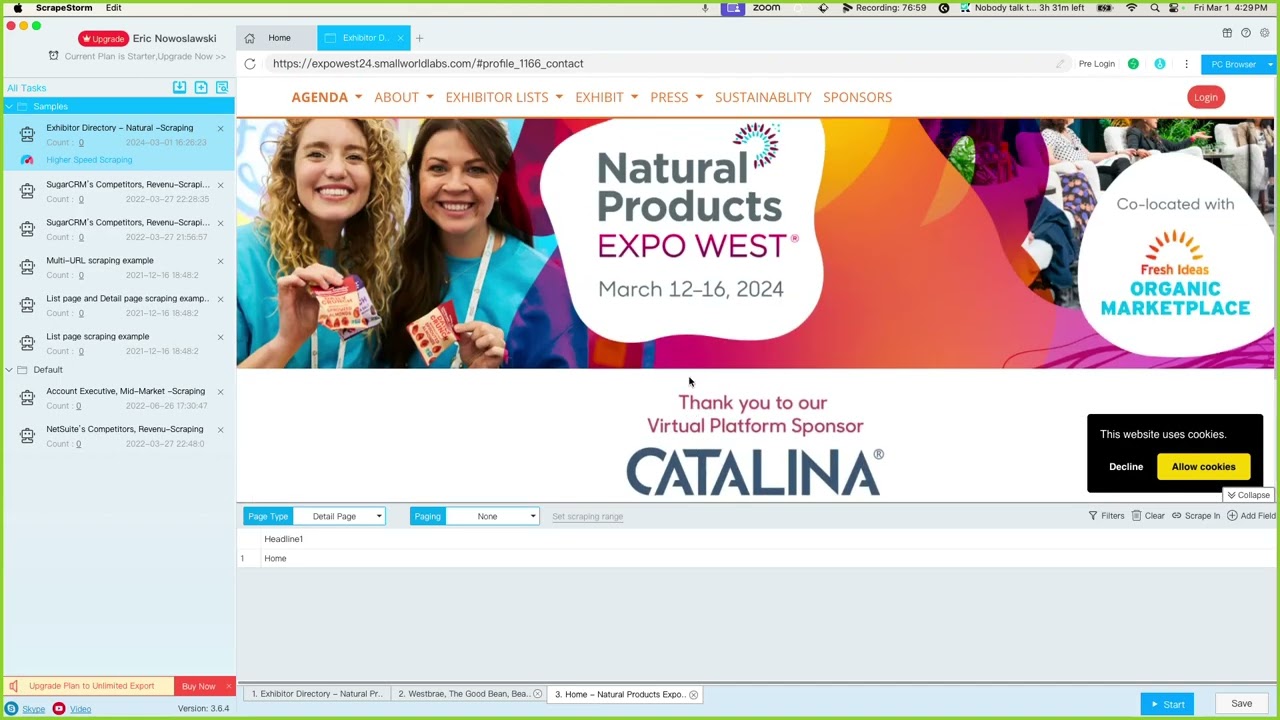This screenshot has width=1280, height=720.
Task: Click the Add Field plus icon
Action: click(x=1232, y=516)
